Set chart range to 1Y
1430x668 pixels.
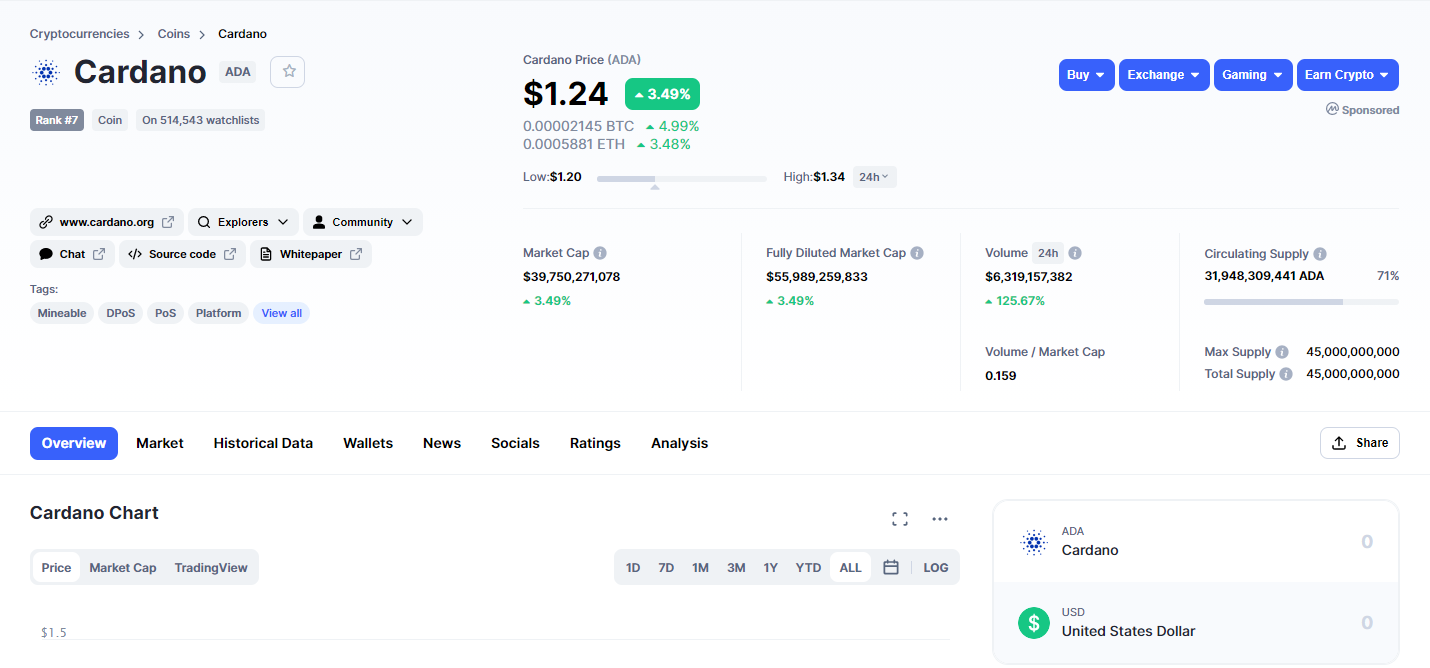pyautogui.click(x=771, y=567)
